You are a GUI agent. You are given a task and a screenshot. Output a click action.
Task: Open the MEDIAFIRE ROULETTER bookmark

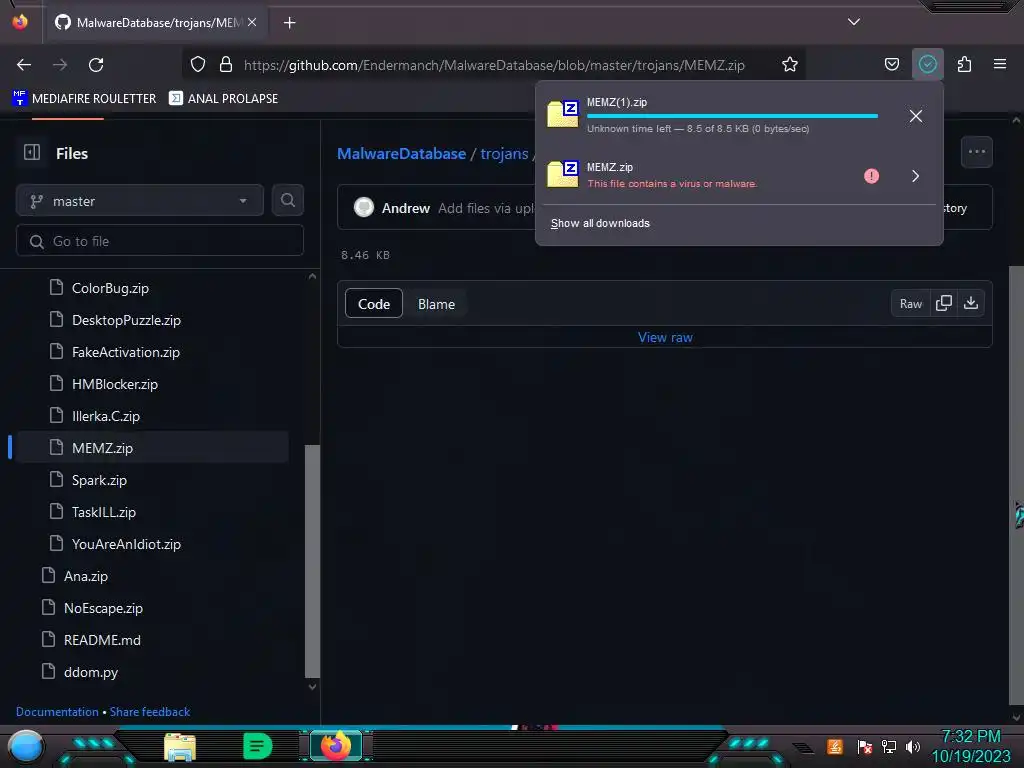(x=84, y=99)
